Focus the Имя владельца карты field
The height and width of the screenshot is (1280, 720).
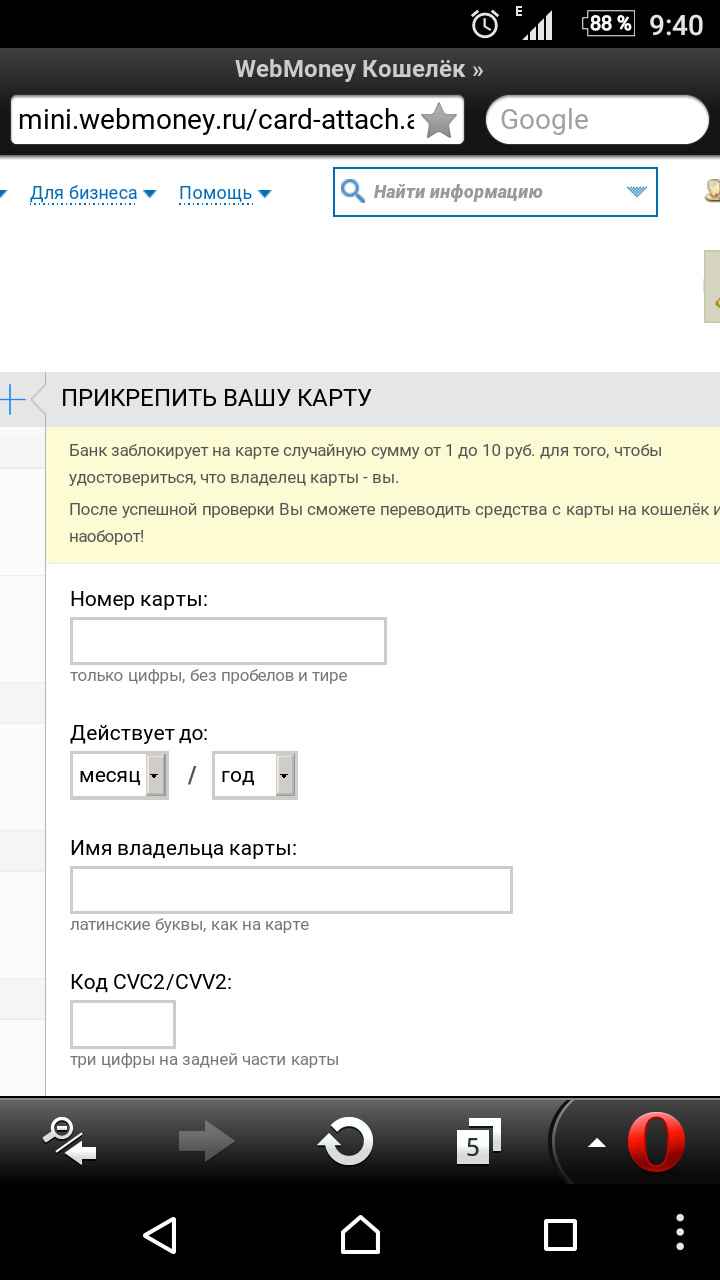point(291,890)
